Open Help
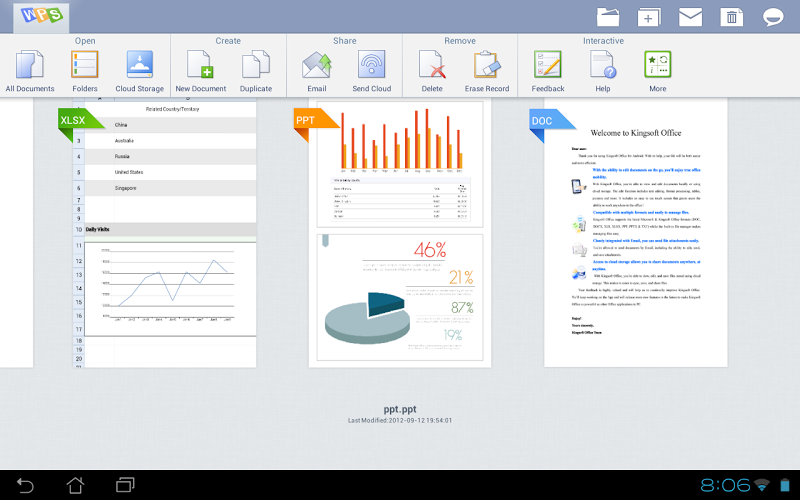The height and width of the screenshot is (500, 800). (x=603, y=71)
